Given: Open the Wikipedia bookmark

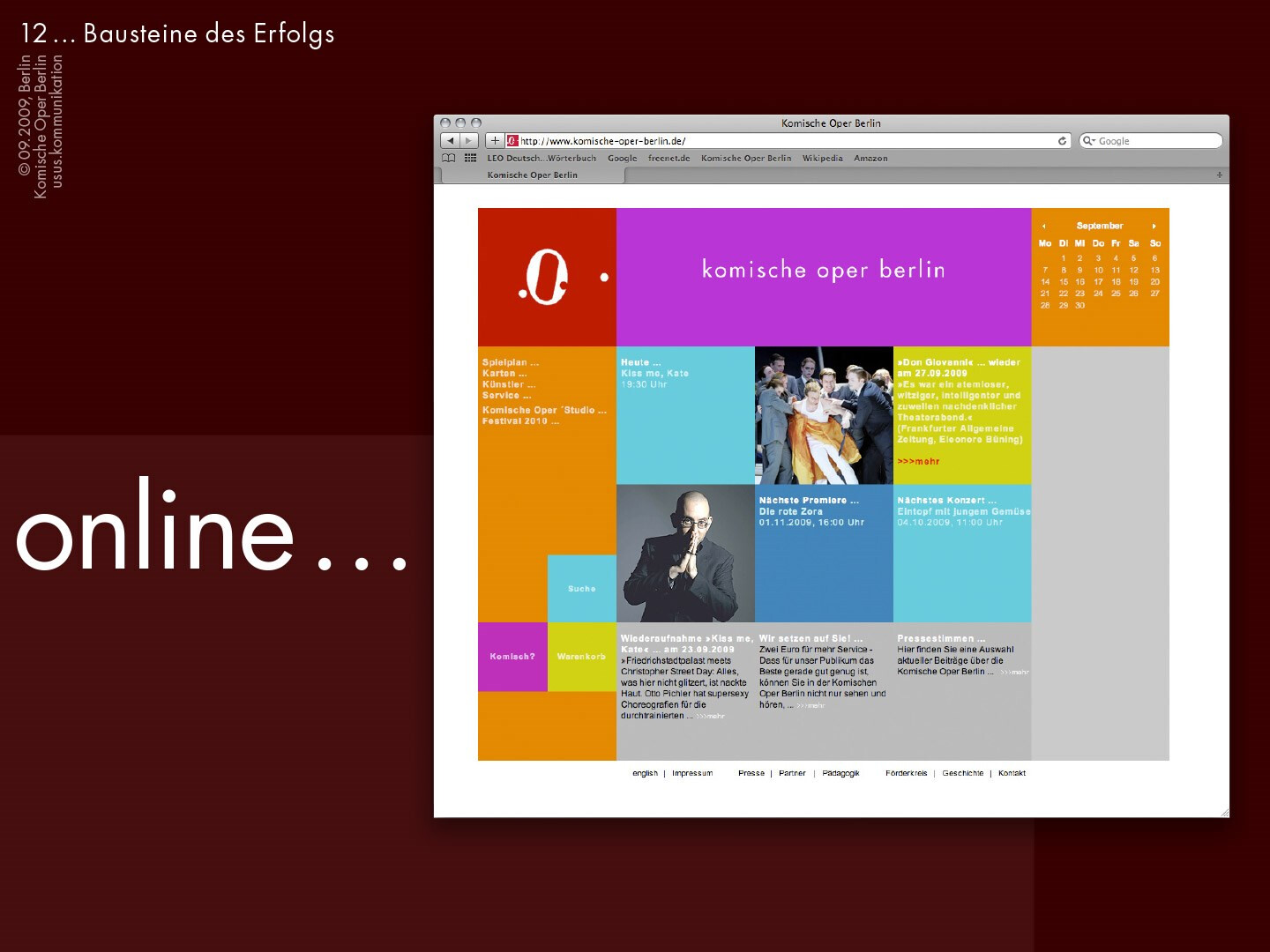Looking at the screenshot, I should 822,159.
